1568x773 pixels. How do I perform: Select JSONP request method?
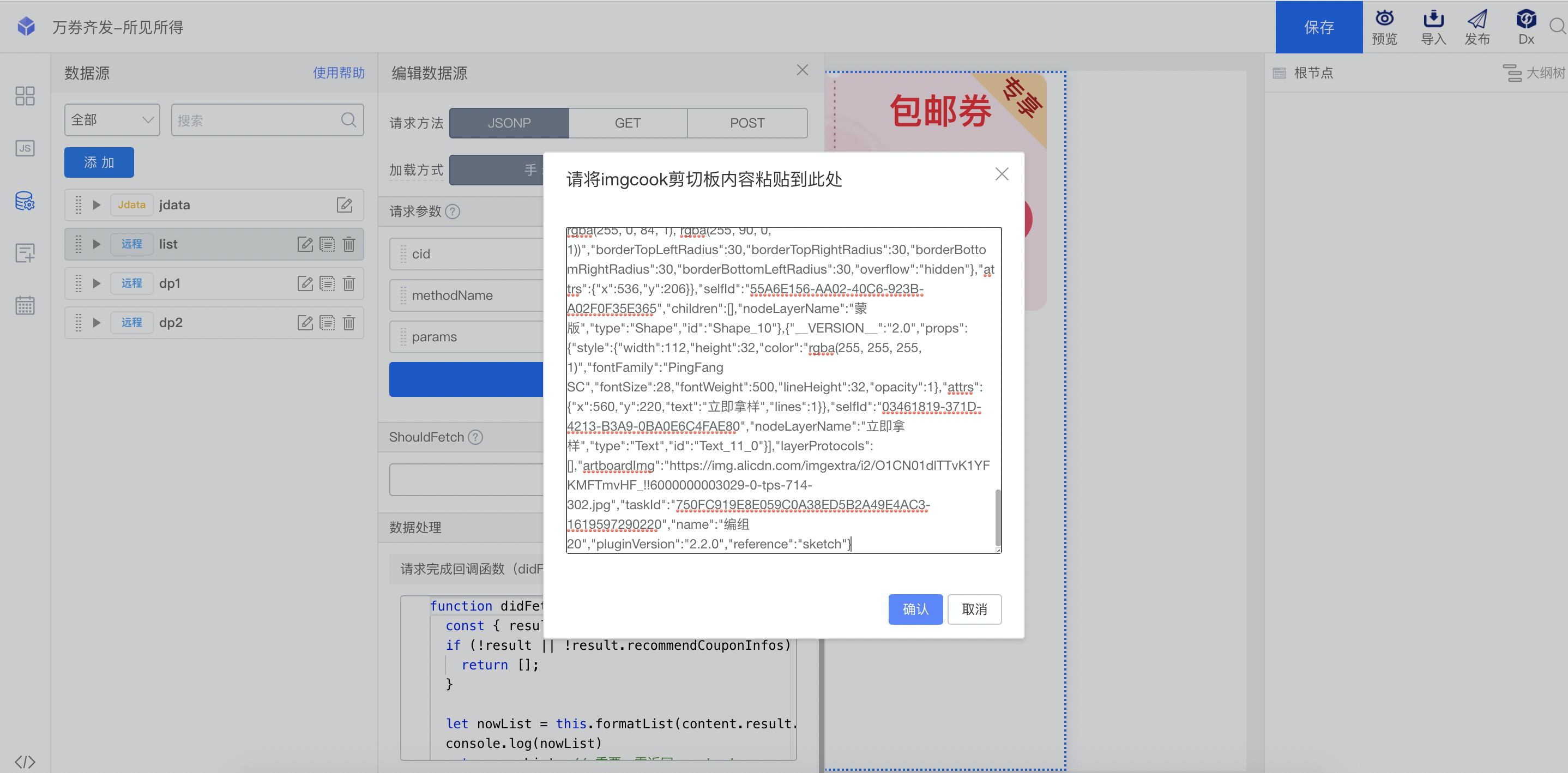point(509,123)
